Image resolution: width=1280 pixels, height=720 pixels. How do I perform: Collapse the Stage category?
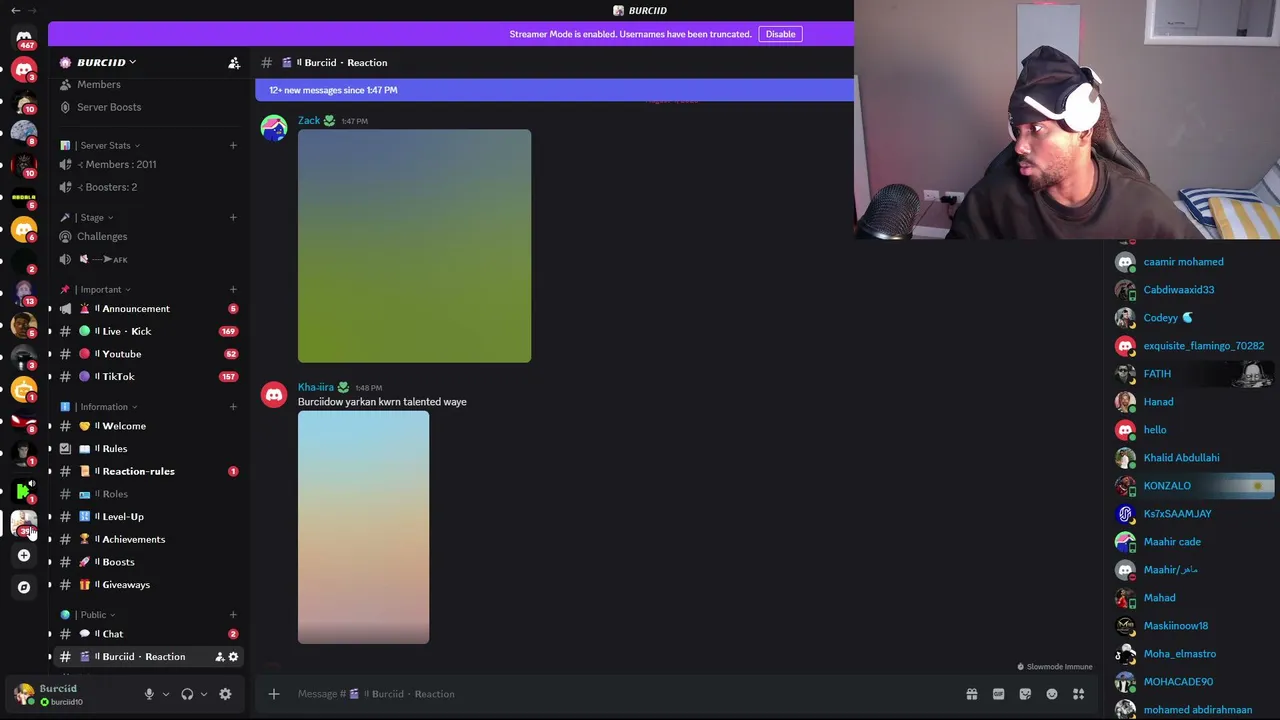[87, 217]
